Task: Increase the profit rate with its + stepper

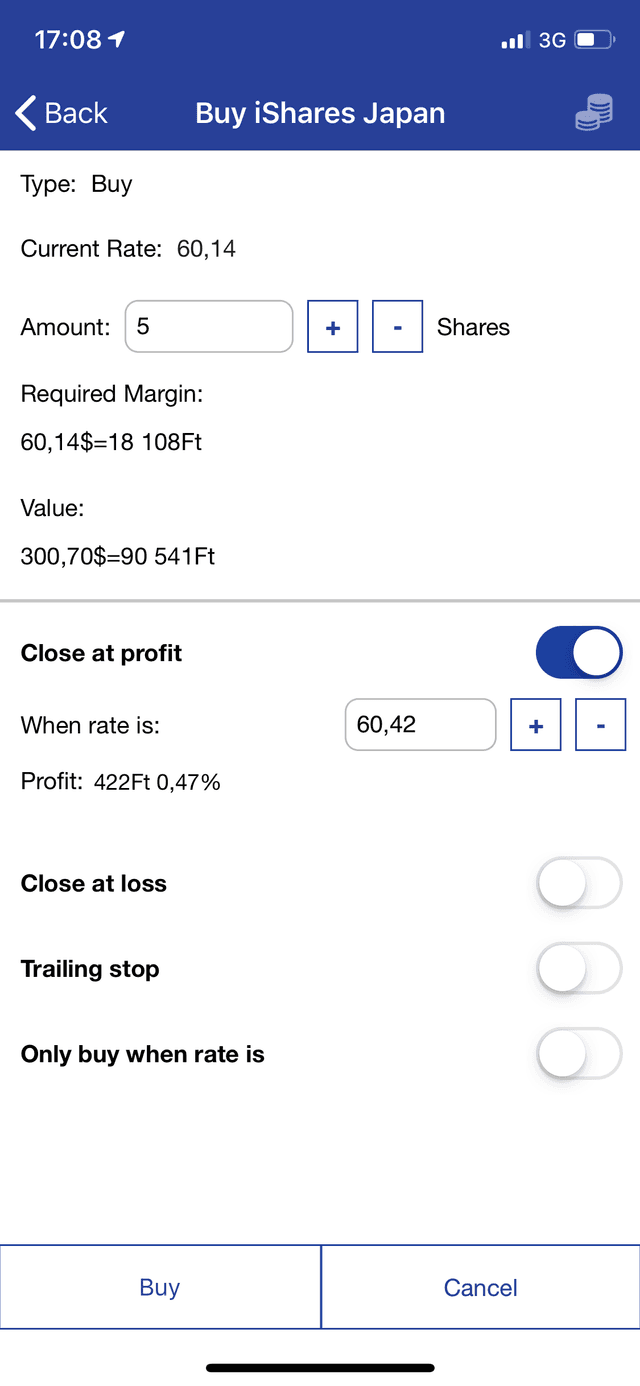Action: pyautogui.click(x=536, y=724)
